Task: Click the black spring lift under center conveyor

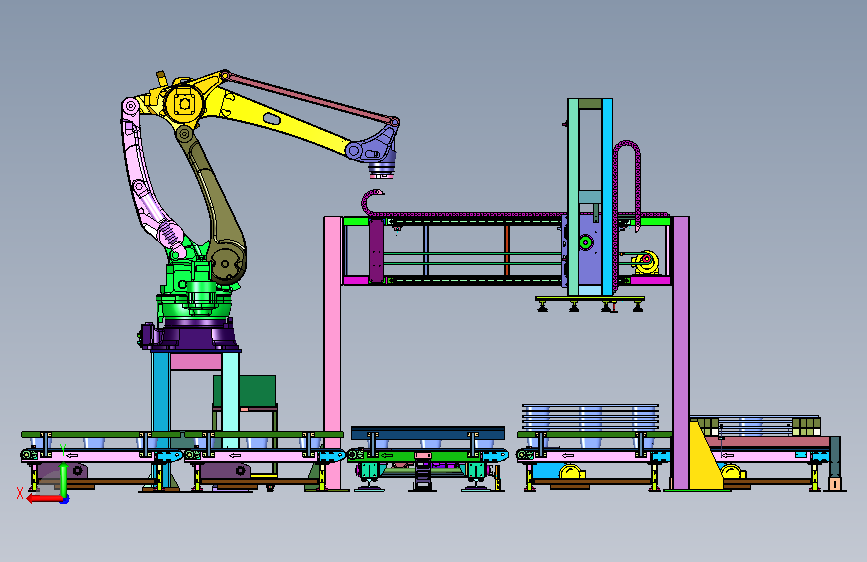Action: (422, 476)
